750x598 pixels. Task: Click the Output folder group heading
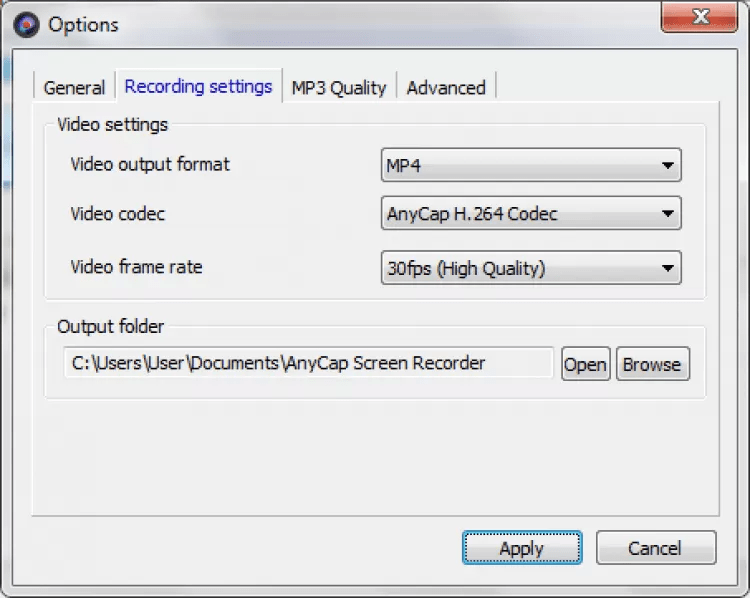(111, 326)
